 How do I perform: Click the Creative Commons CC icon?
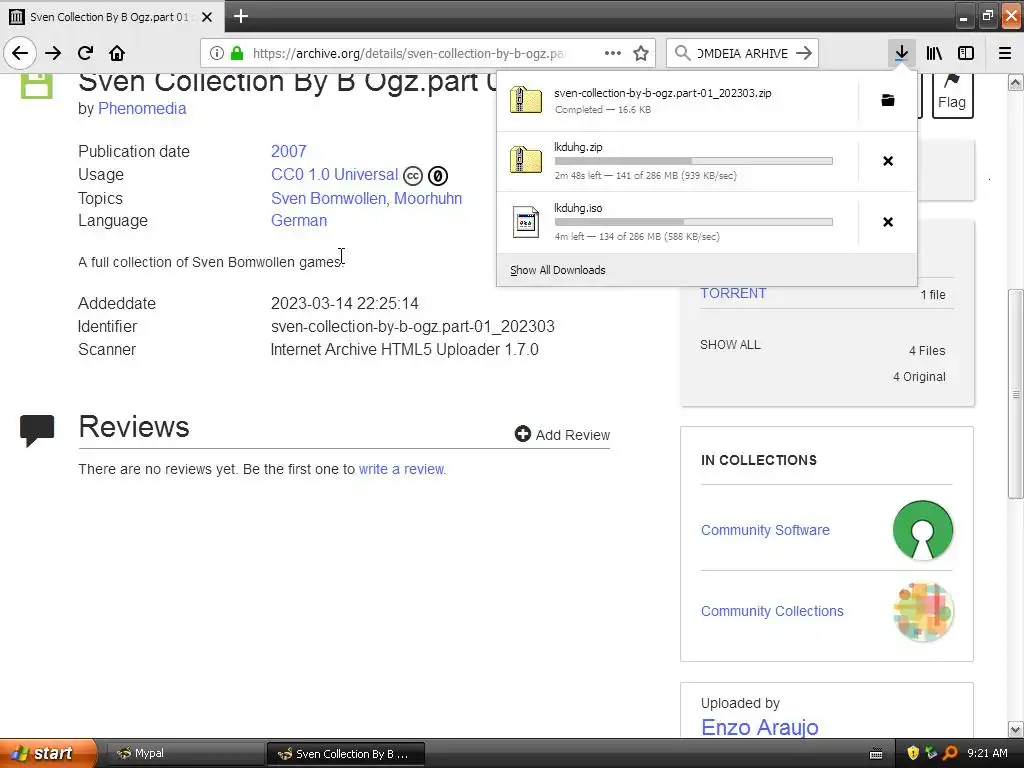tap(413, 176)
